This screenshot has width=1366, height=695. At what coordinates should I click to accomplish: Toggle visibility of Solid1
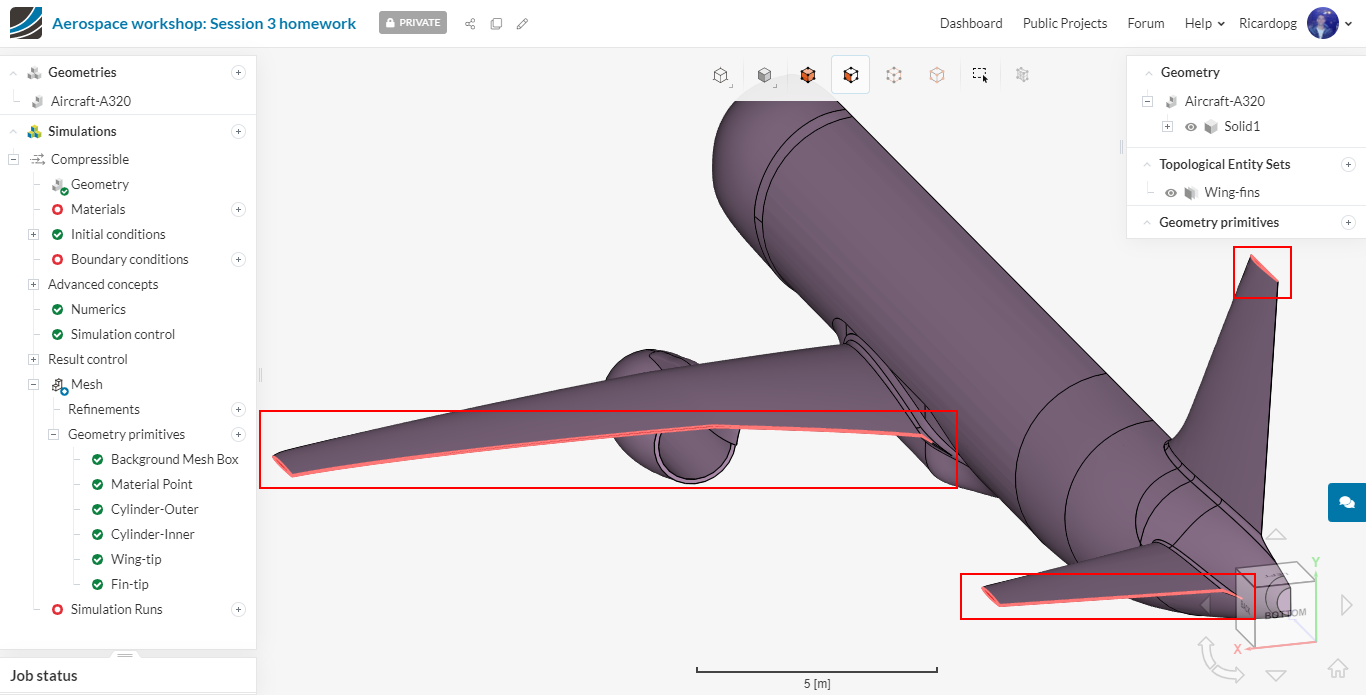point(1191,127)
